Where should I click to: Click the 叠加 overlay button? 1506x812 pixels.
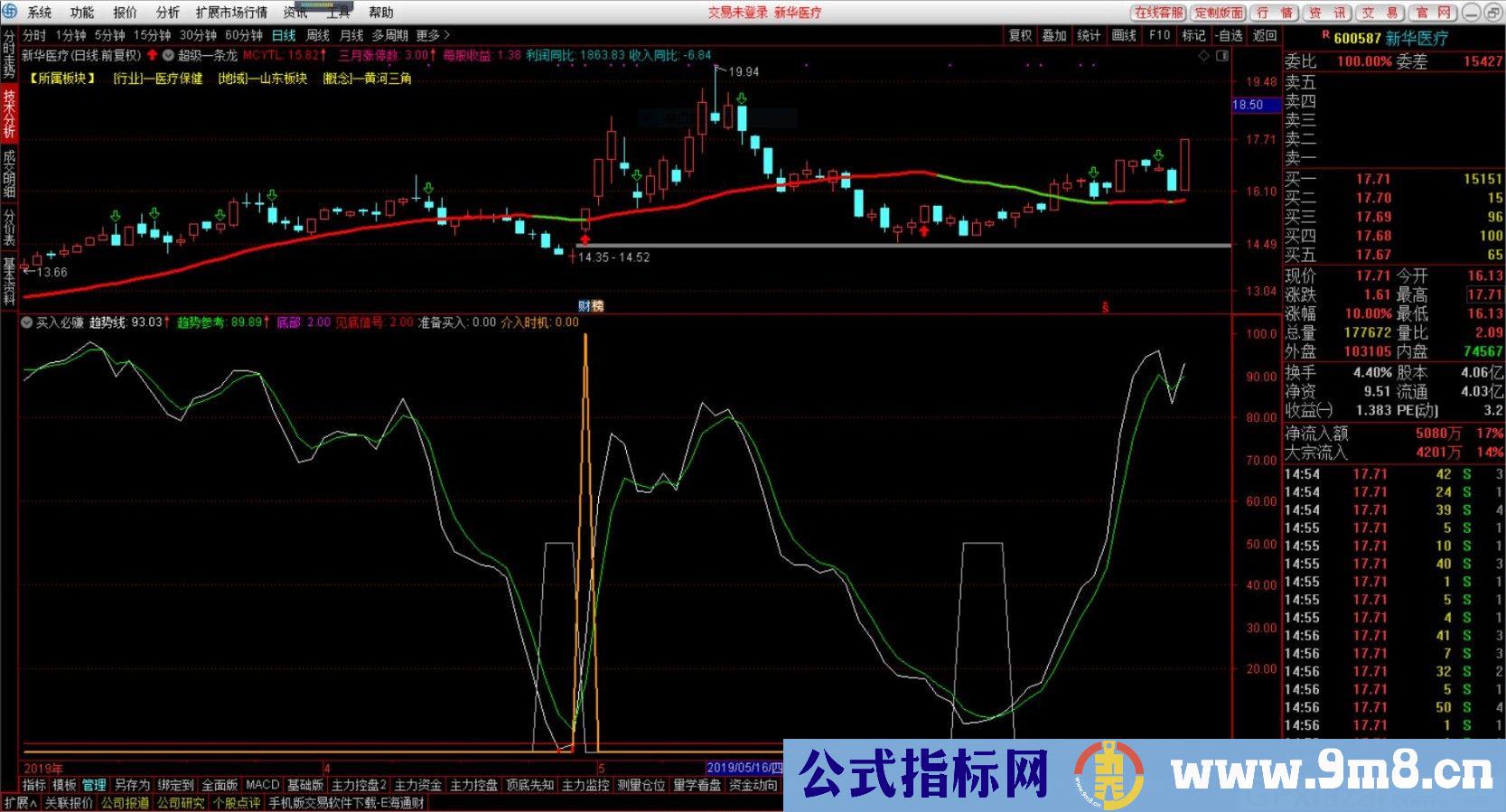tap(1054, 35)
